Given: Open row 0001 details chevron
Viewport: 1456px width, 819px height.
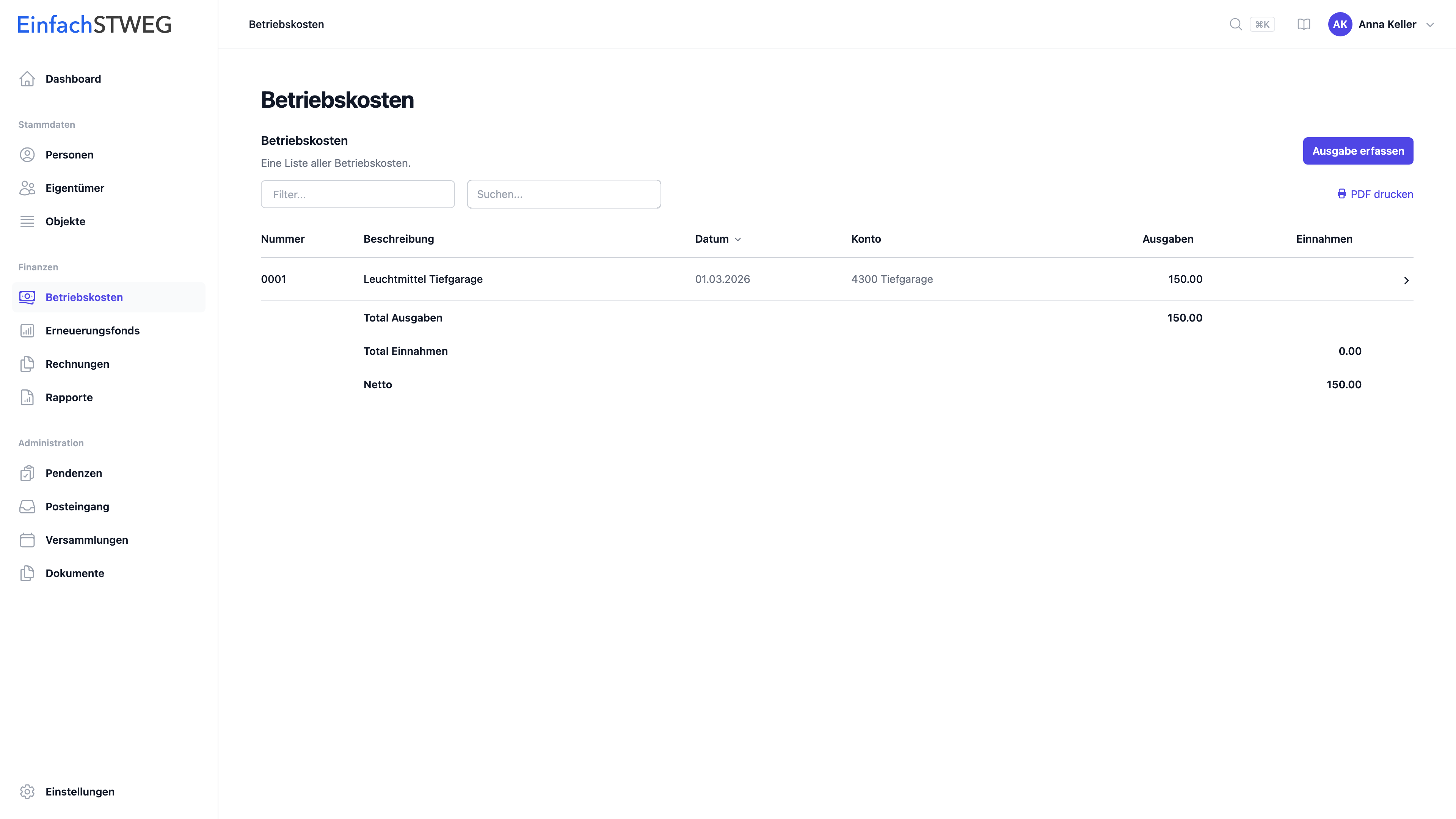Looking at the screenshot, I should (1406, 280).
